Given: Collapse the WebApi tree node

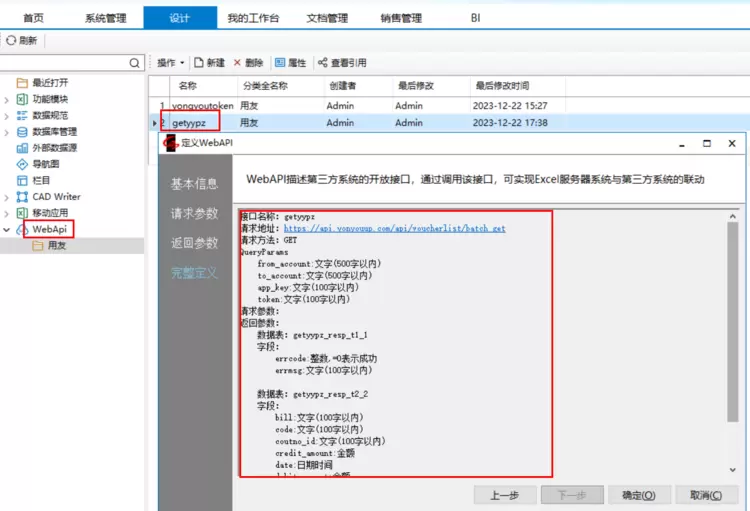Looking at the screenshot, I should pos(7,229).
